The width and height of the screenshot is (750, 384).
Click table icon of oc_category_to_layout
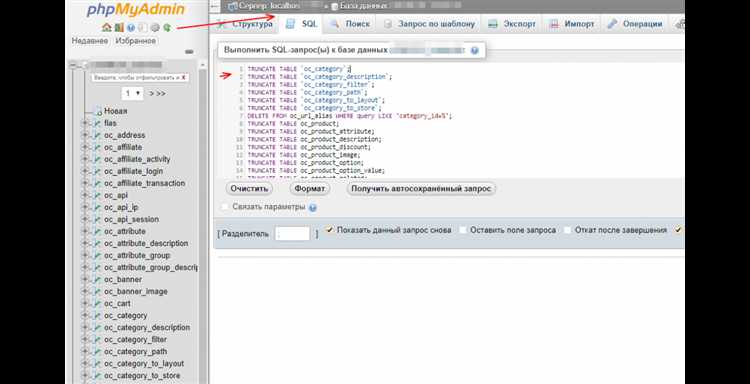[x=98, y=364]
